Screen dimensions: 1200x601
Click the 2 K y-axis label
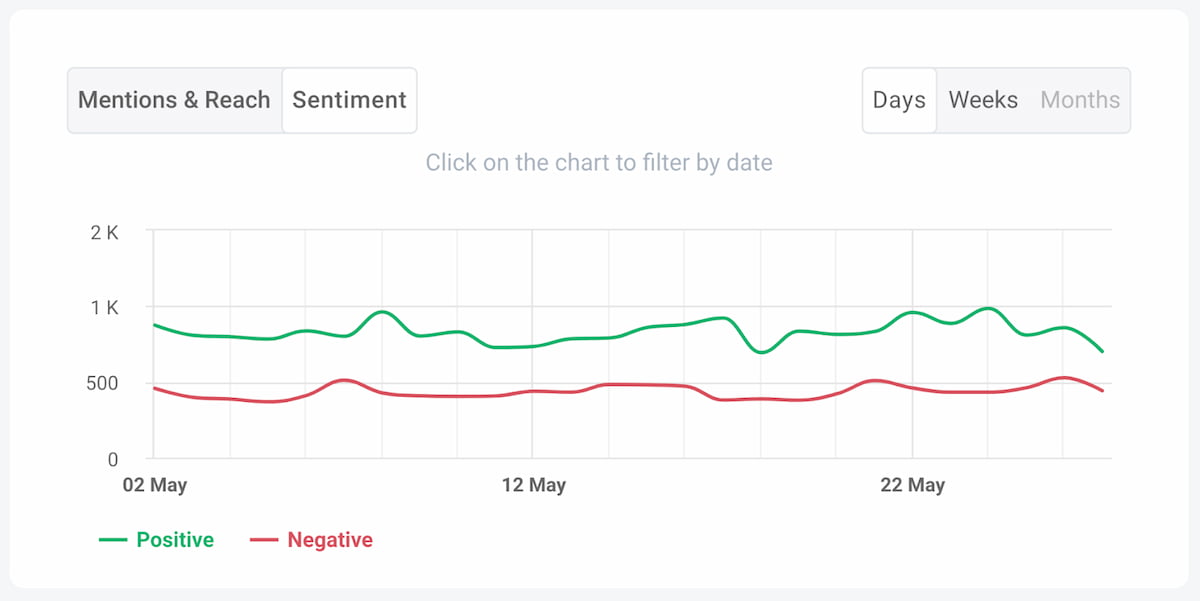(104, 233)
